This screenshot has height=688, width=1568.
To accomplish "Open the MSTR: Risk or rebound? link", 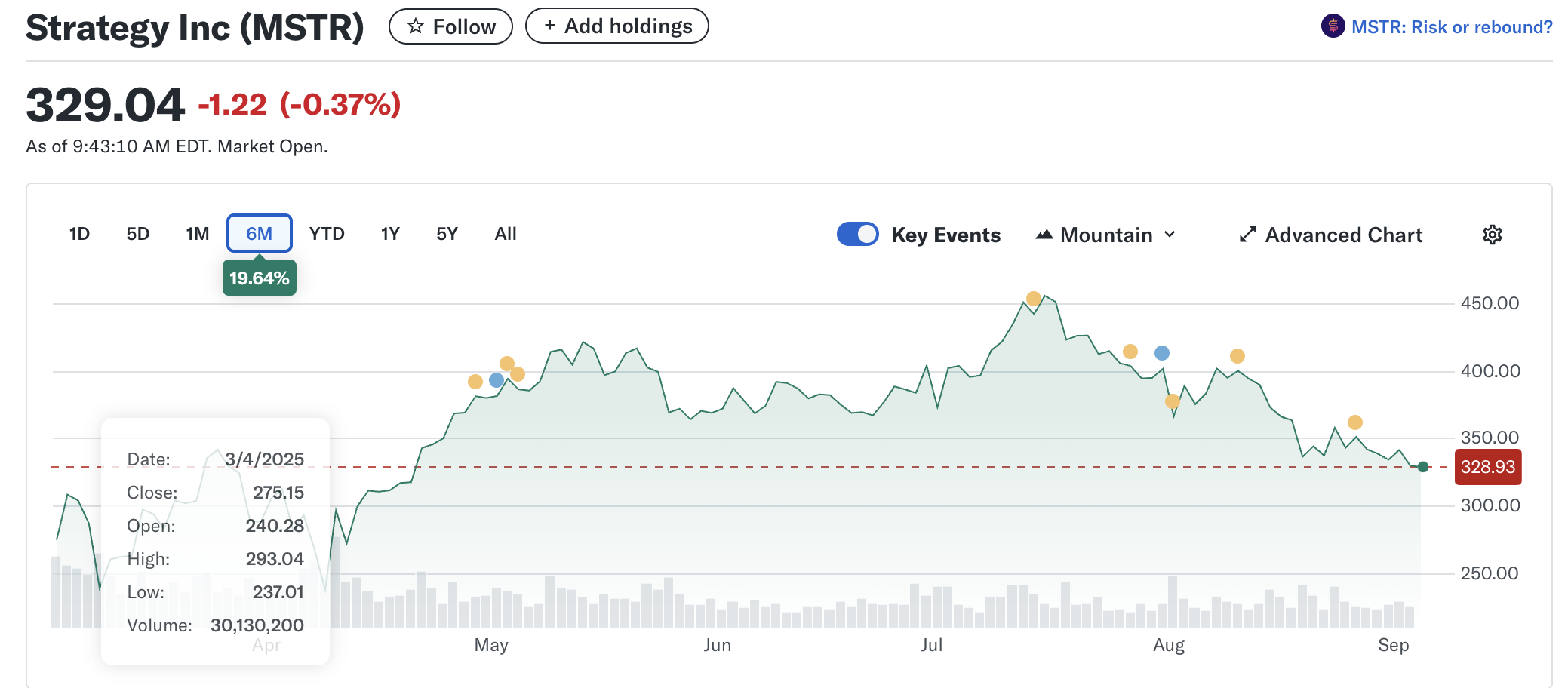I will (x=1451, y=27).
